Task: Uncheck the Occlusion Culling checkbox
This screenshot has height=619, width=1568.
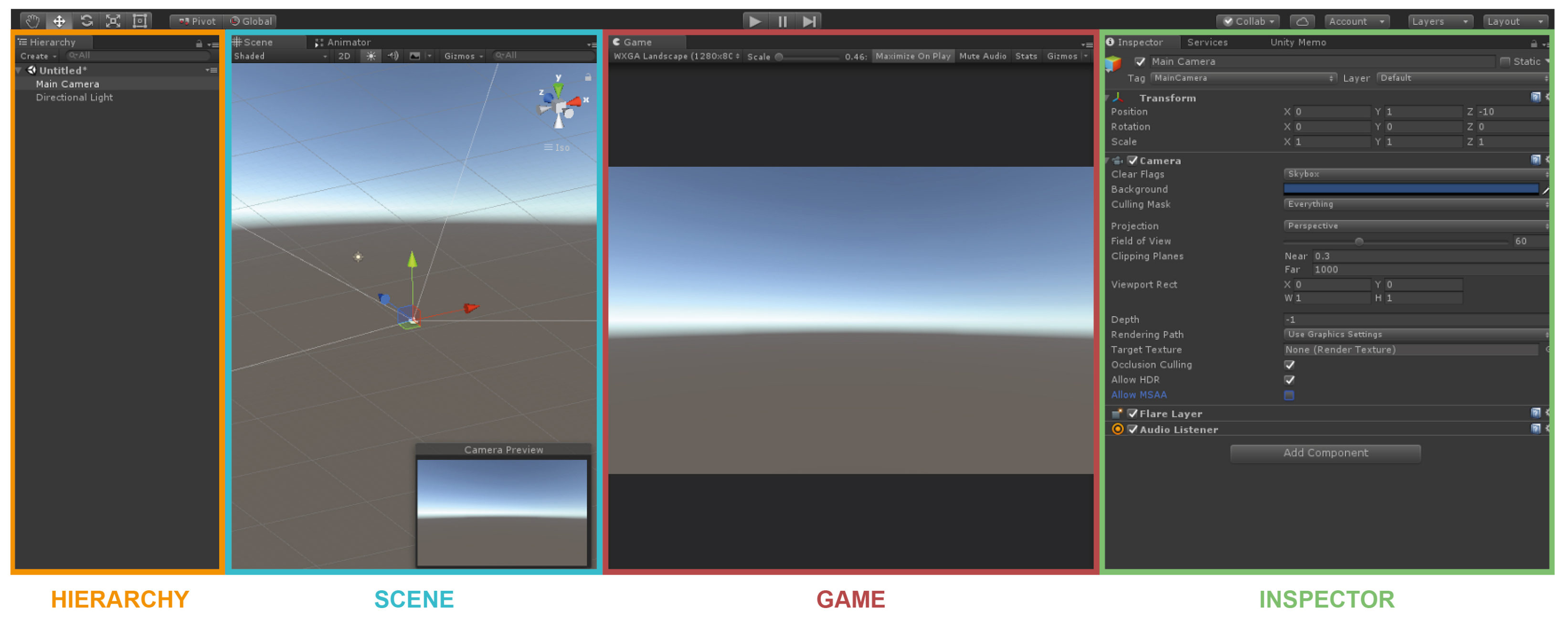Action: pyautogui.click(x=1289, y=364)
